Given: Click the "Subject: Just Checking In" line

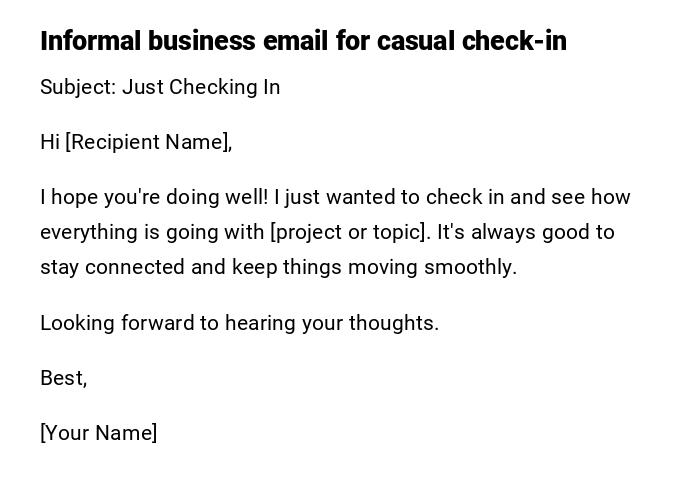Looking at the screenshot, I should click(x=160, y=87).
